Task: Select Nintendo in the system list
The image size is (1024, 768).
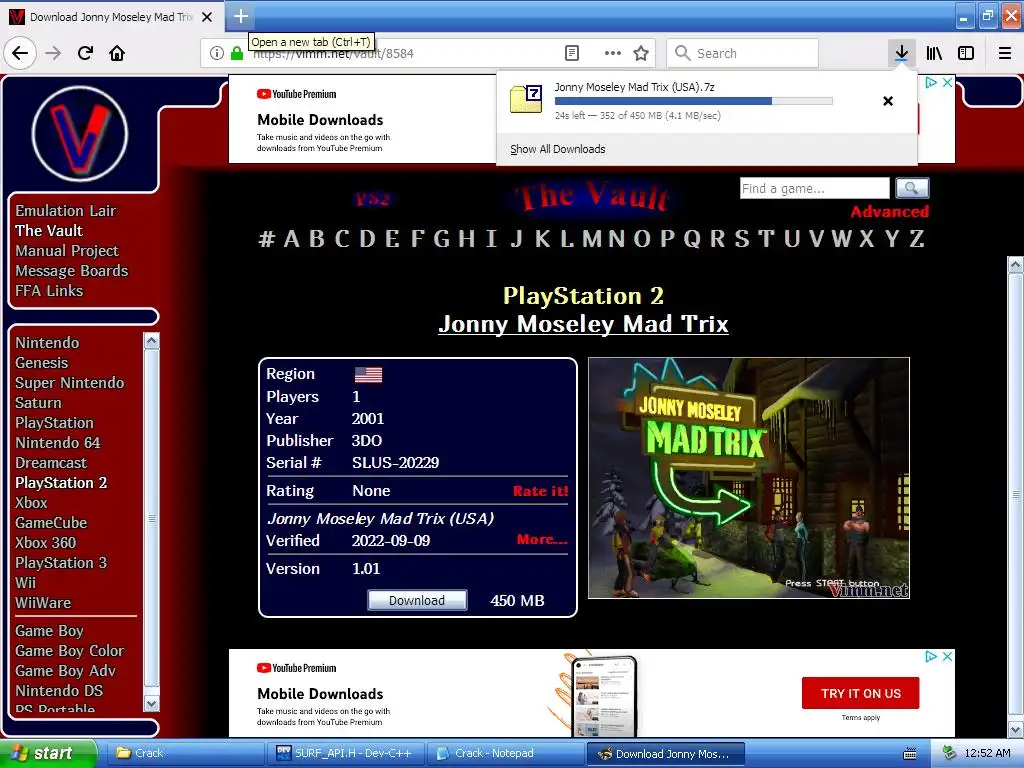Action: [x=47, y=343]
